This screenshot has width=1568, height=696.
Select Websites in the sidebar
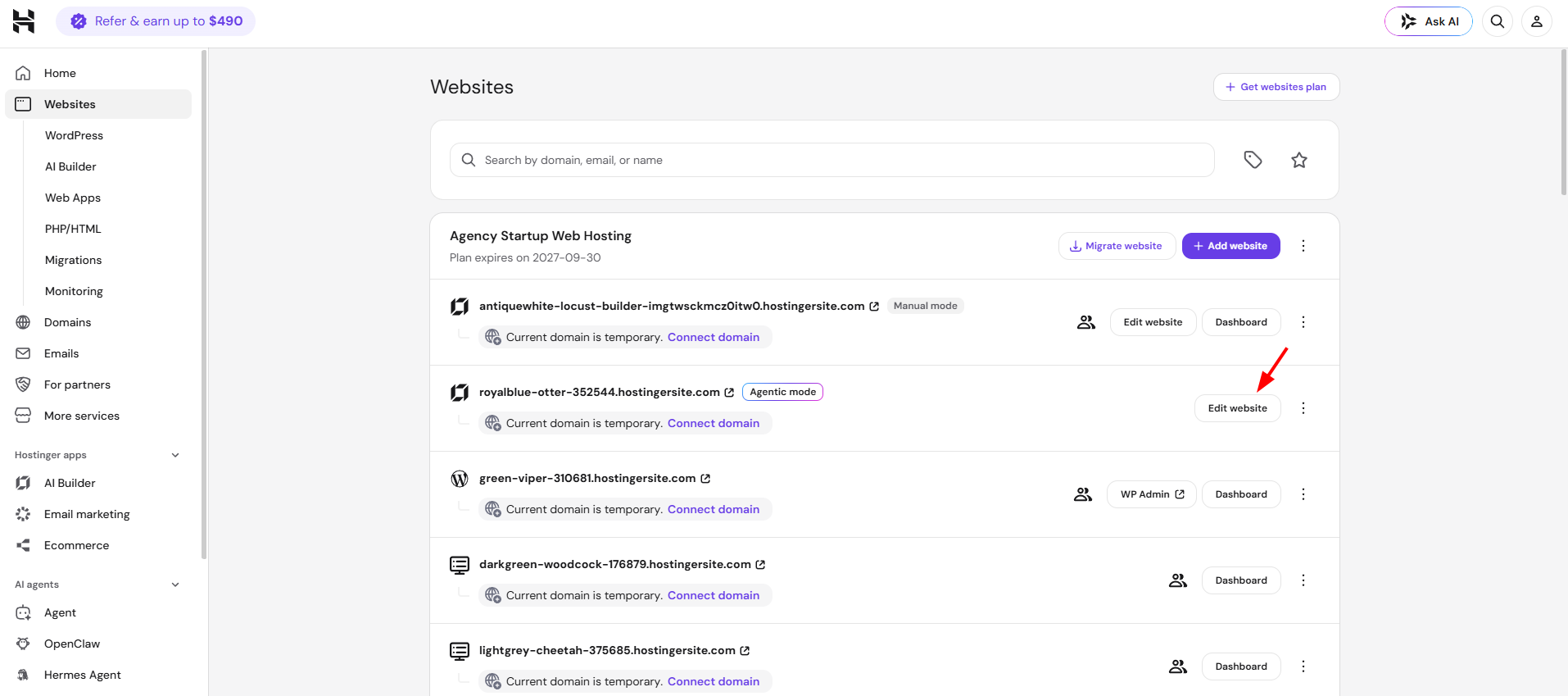(x=98, y=104)
